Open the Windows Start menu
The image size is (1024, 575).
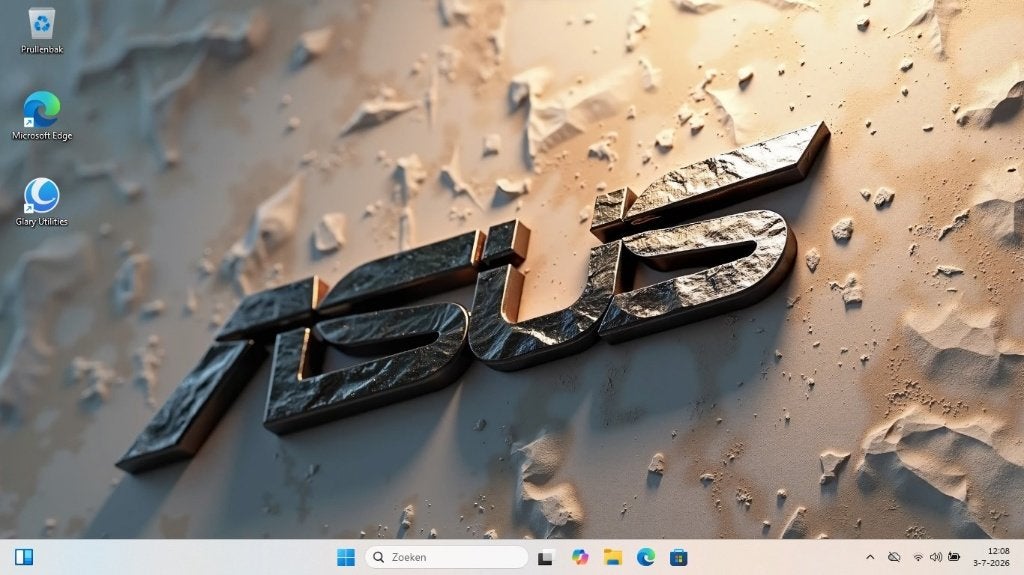click(345, 557)
